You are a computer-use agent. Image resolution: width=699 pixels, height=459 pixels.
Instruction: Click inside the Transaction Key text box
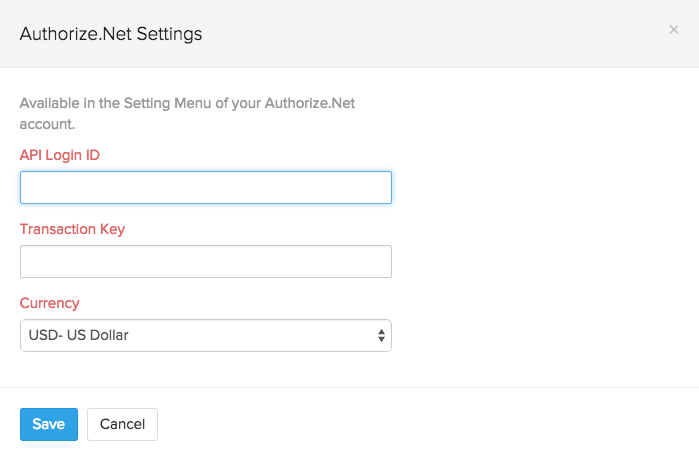(205, 262)
